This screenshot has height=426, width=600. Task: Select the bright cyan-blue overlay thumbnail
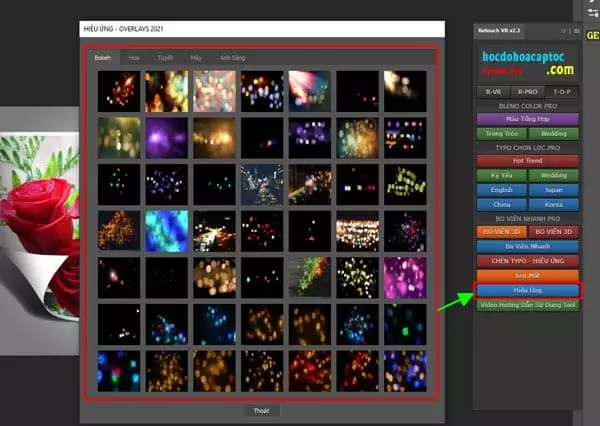click(166, 230)
